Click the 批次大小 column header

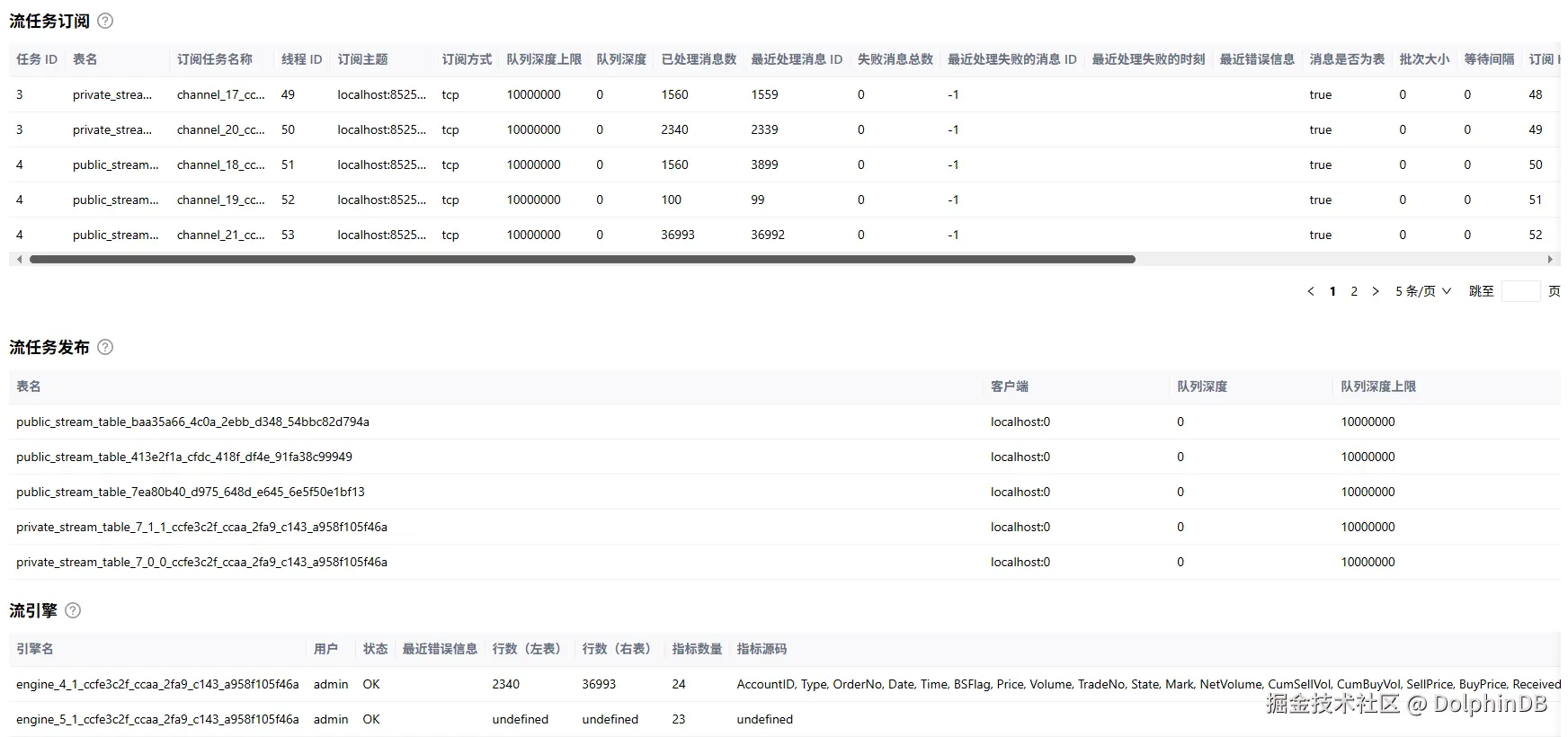tap(1425, 59)
